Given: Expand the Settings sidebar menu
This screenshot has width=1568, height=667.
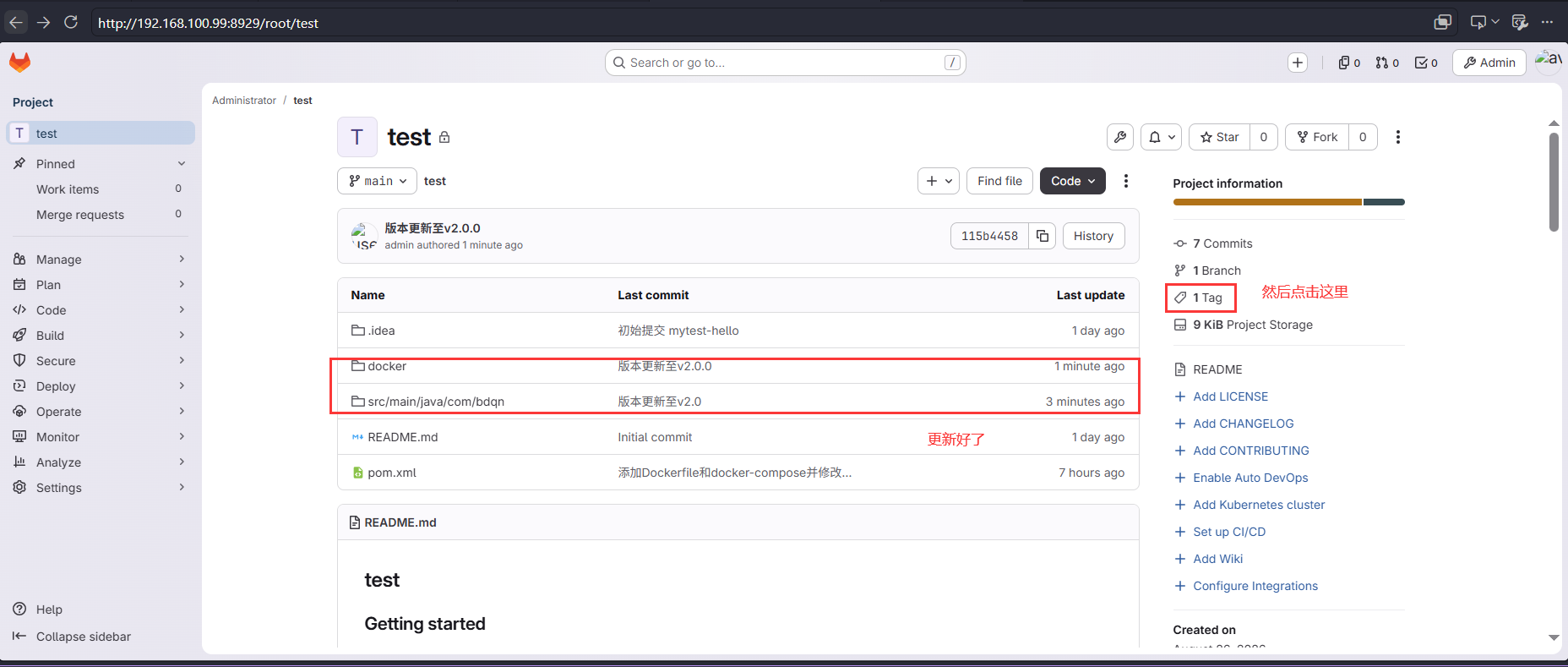Looking at the screenshot, I should [100, 488].
